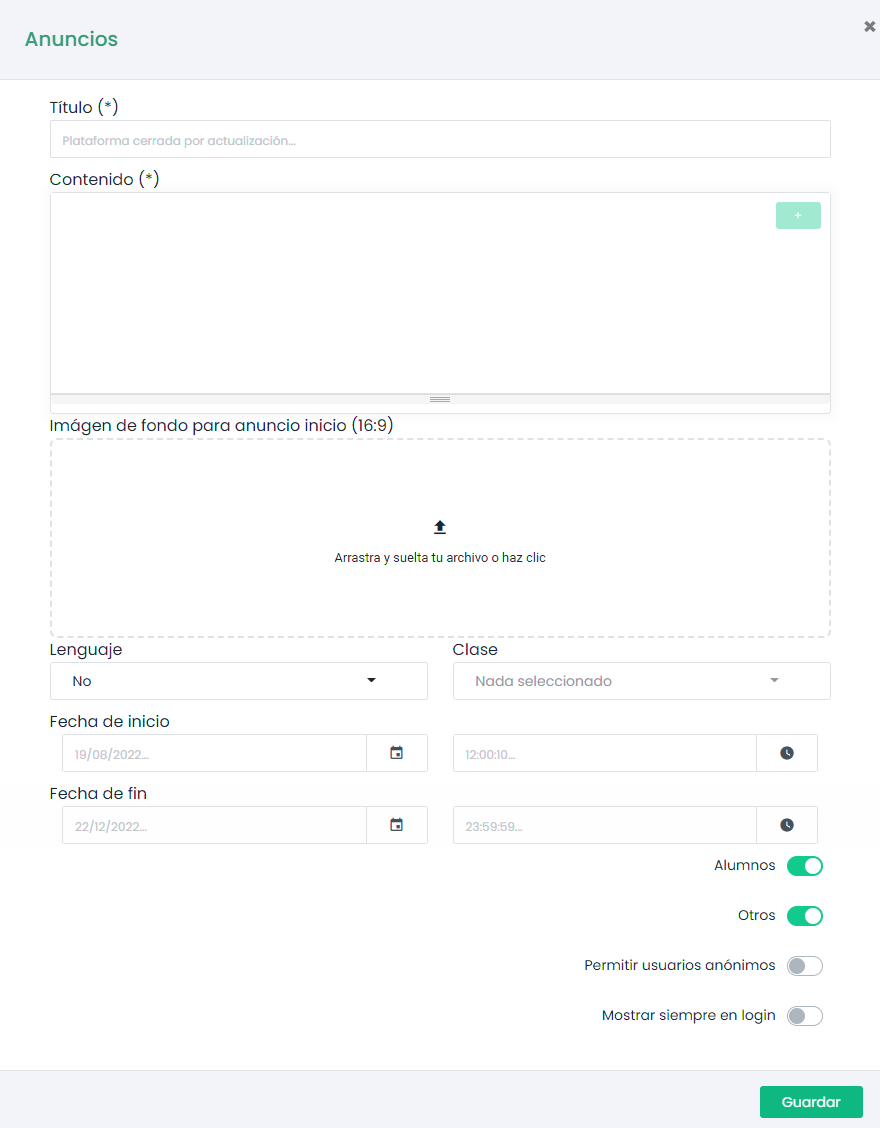Click the Fecha de inicio date field
The height and width of the screenshot is (1128, 880).
[x=214, y=753]
